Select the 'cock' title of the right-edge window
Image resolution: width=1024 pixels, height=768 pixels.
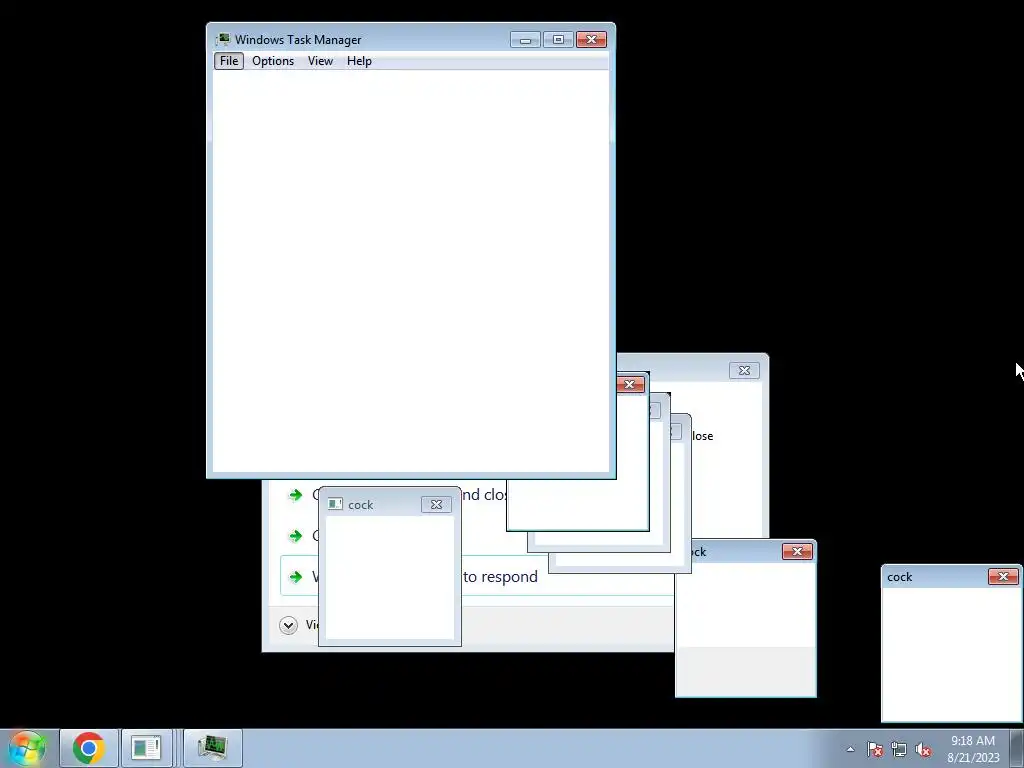tap(899, 577)
